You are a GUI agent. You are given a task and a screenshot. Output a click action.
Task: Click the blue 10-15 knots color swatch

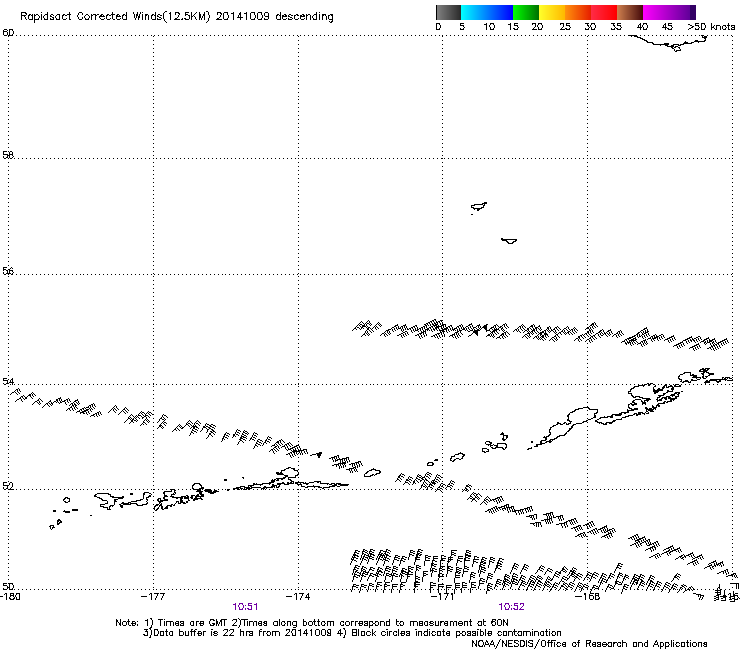500,12
